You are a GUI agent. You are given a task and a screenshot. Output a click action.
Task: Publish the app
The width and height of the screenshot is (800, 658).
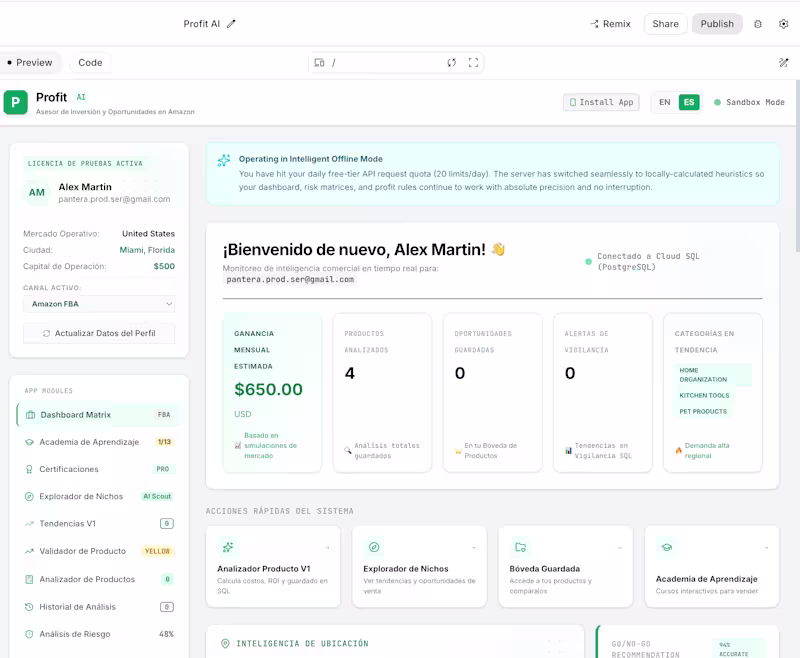click(717, 24)
